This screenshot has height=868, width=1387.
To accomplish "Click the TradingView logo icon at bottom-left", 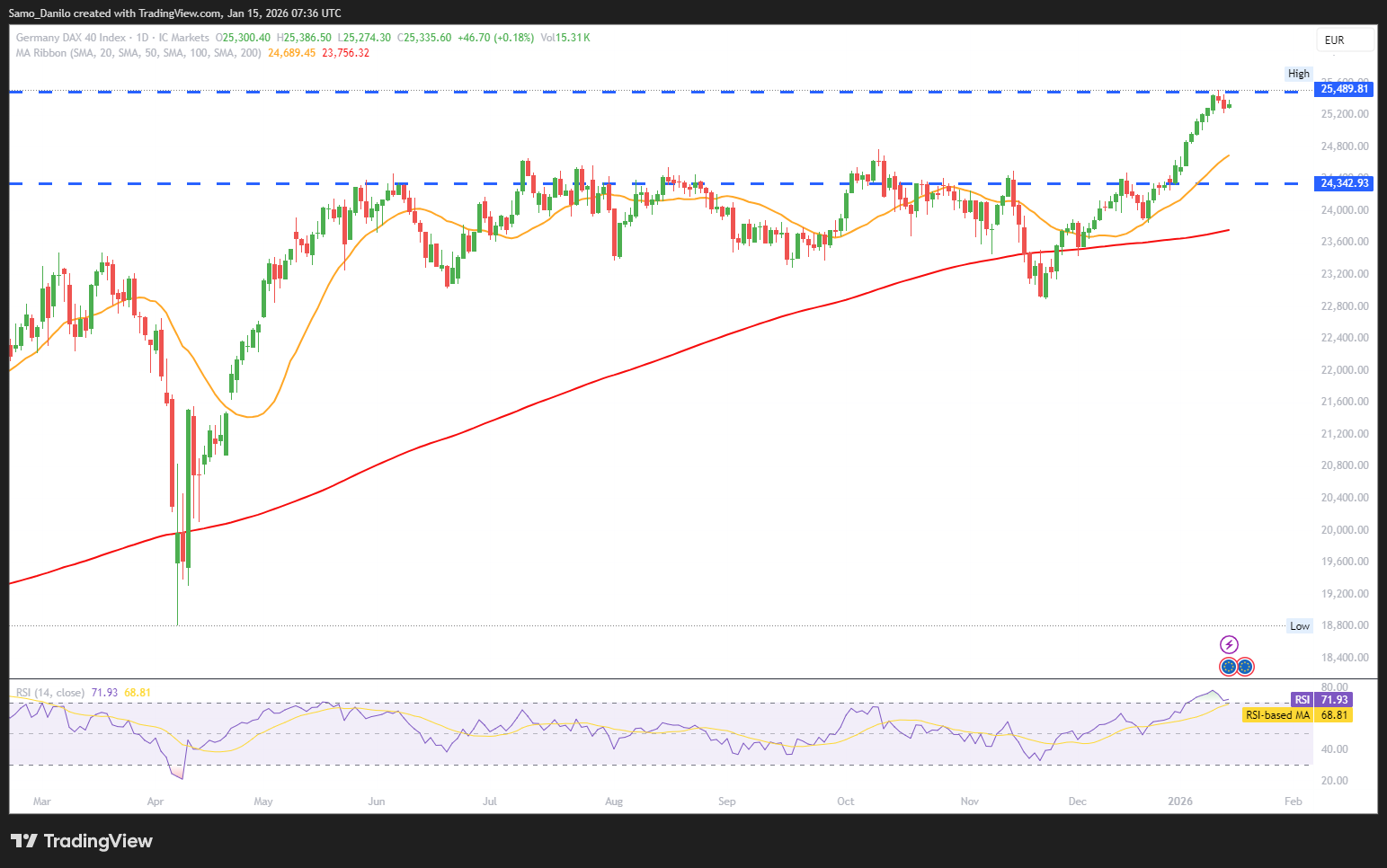I will 23,841.
